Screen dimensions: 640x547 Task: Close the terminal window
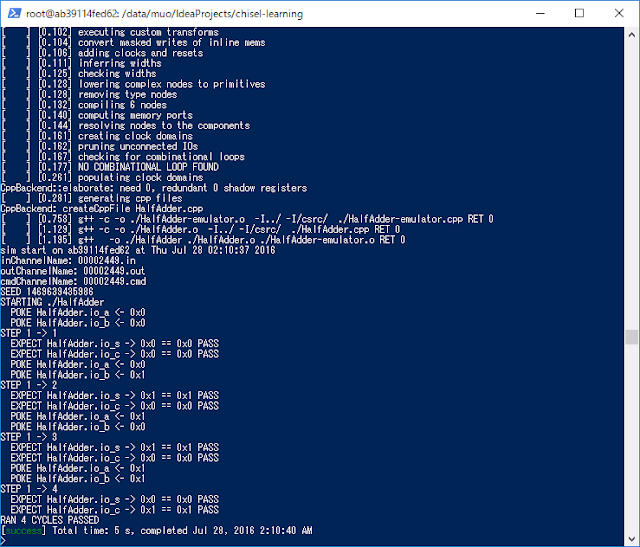[x=619, y=13]
